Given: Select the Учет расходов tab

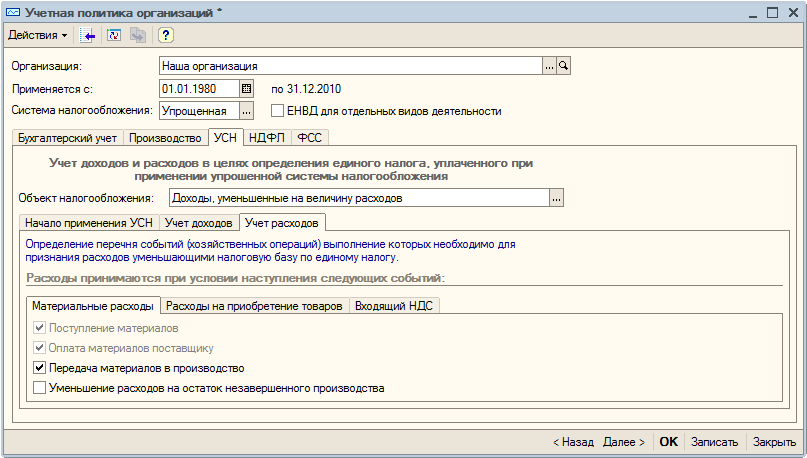Looking at the screenshot, I should (x=282, y=222).
